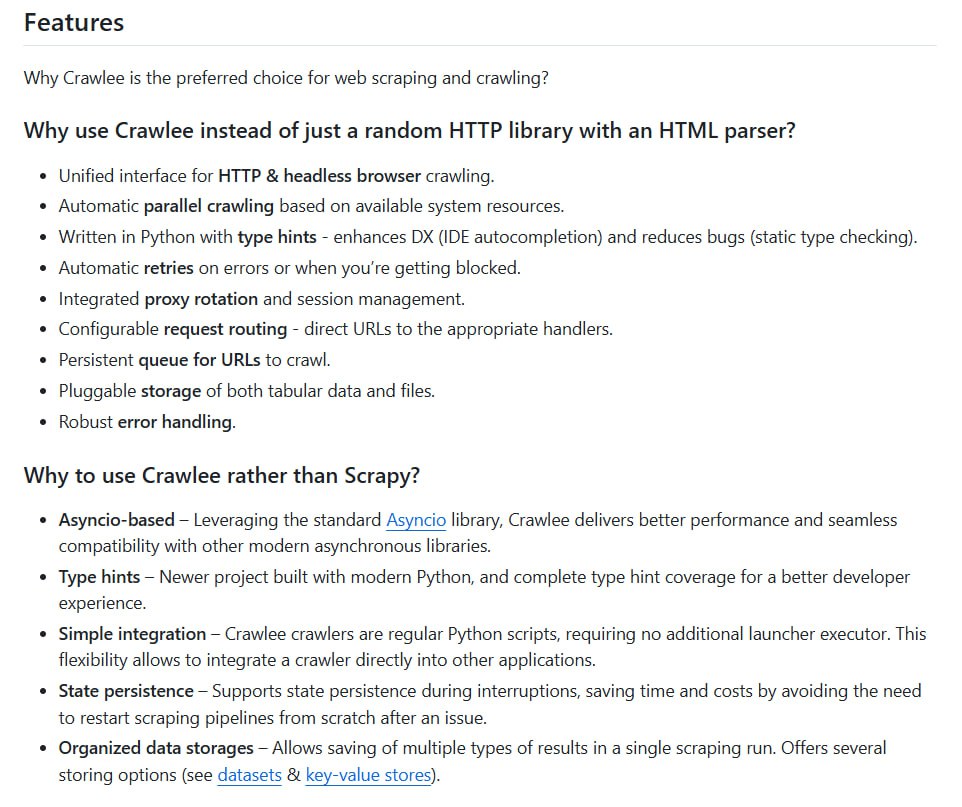
Task: Follow the key-value stores link
Action: [368, 775]
